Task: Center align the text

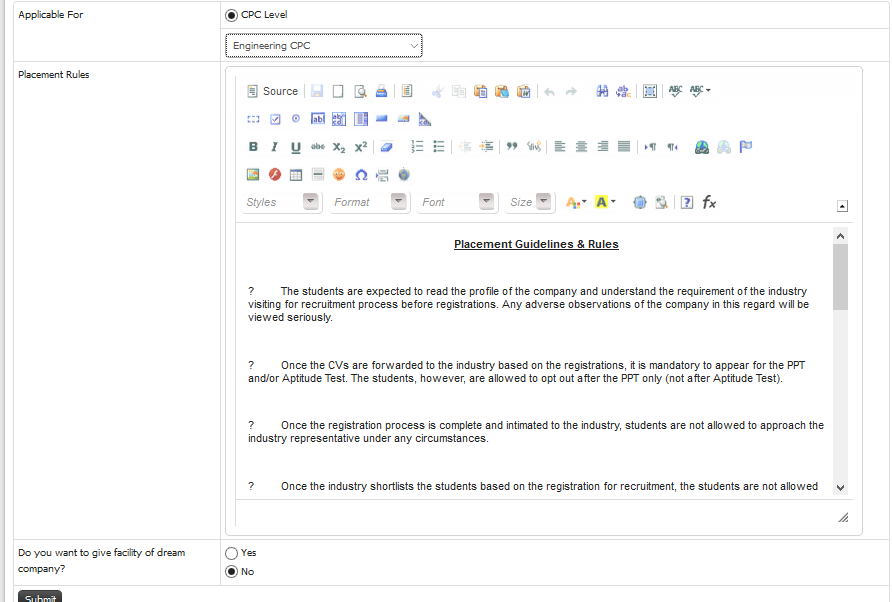Action: (x=581, y=147)
